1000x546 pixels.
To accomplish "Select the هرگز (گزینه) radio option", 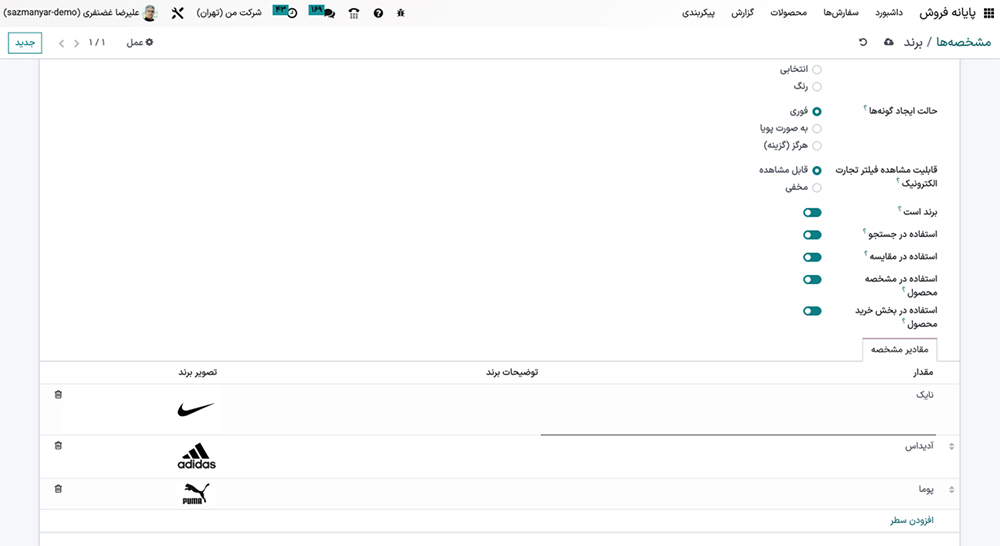I will tap(817, 146).
